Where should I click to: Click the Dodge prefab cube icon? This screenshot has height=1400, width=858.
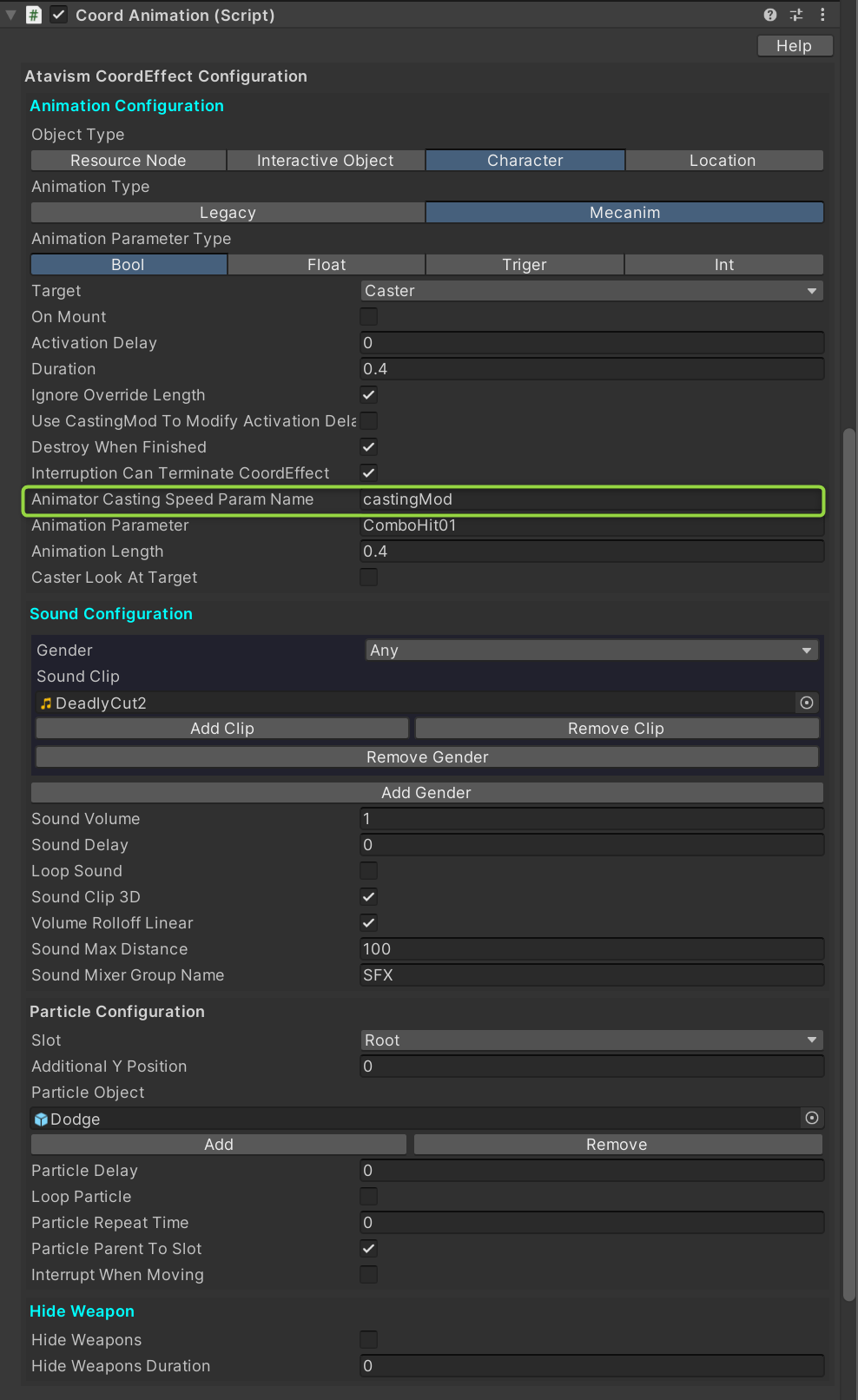pyautogui.click(x=41, y=1119)
